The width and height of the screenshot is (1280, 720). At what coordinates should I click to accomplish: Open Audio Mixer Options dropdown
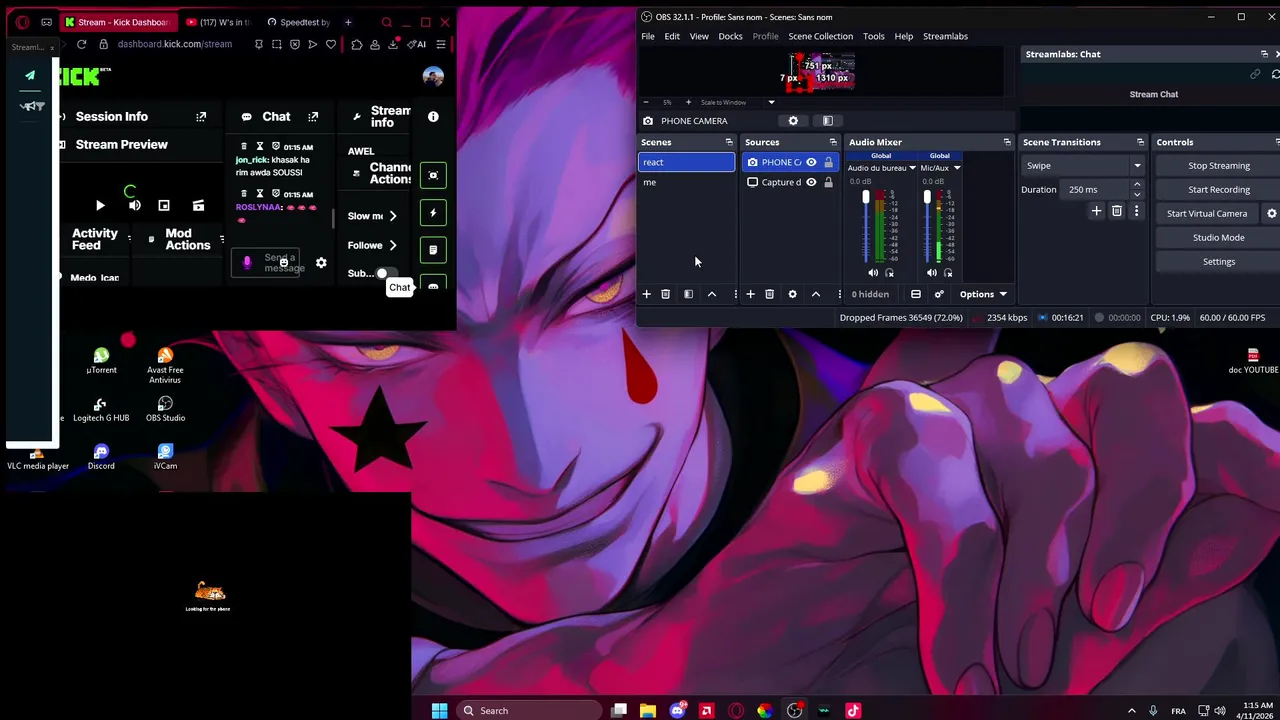[x=983, y=294]
